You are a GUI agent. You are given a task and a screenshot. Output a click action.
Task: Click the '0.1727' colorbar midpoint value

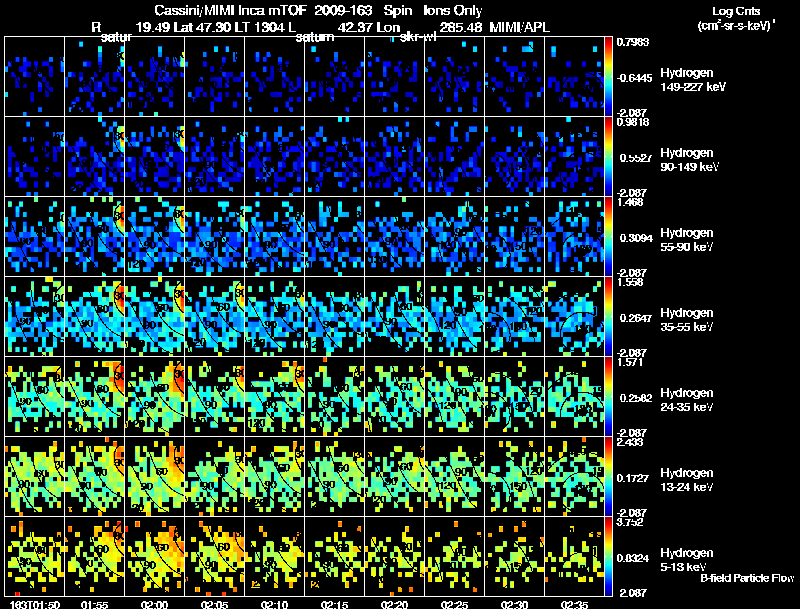point(633,478)
